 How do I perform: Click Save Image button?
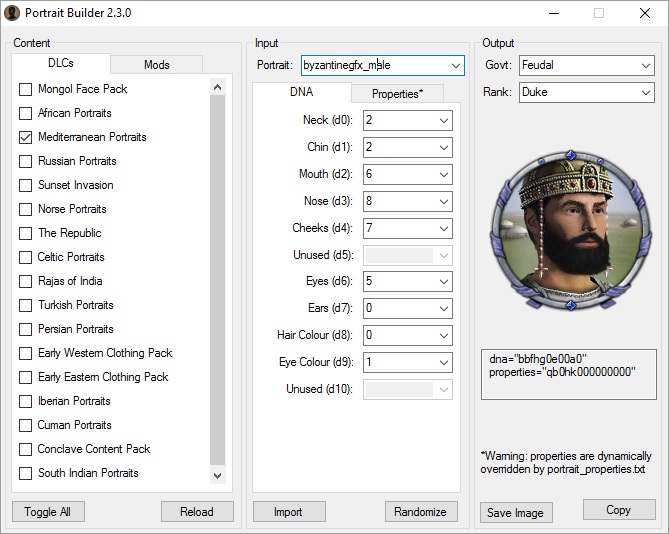(516, 513)
